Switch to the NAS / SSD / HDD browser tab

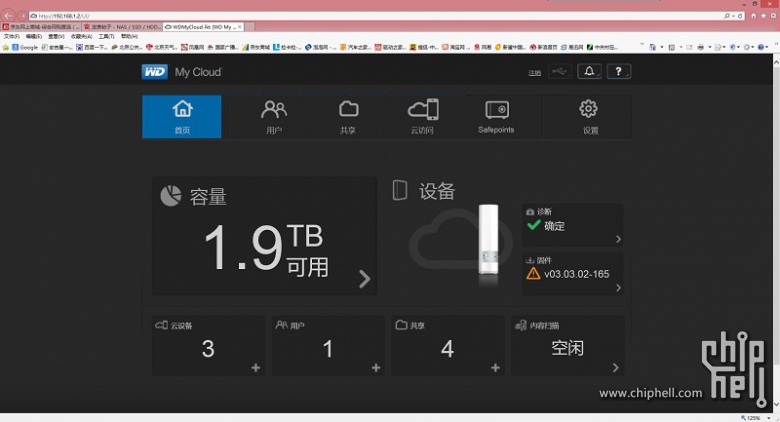122,27
